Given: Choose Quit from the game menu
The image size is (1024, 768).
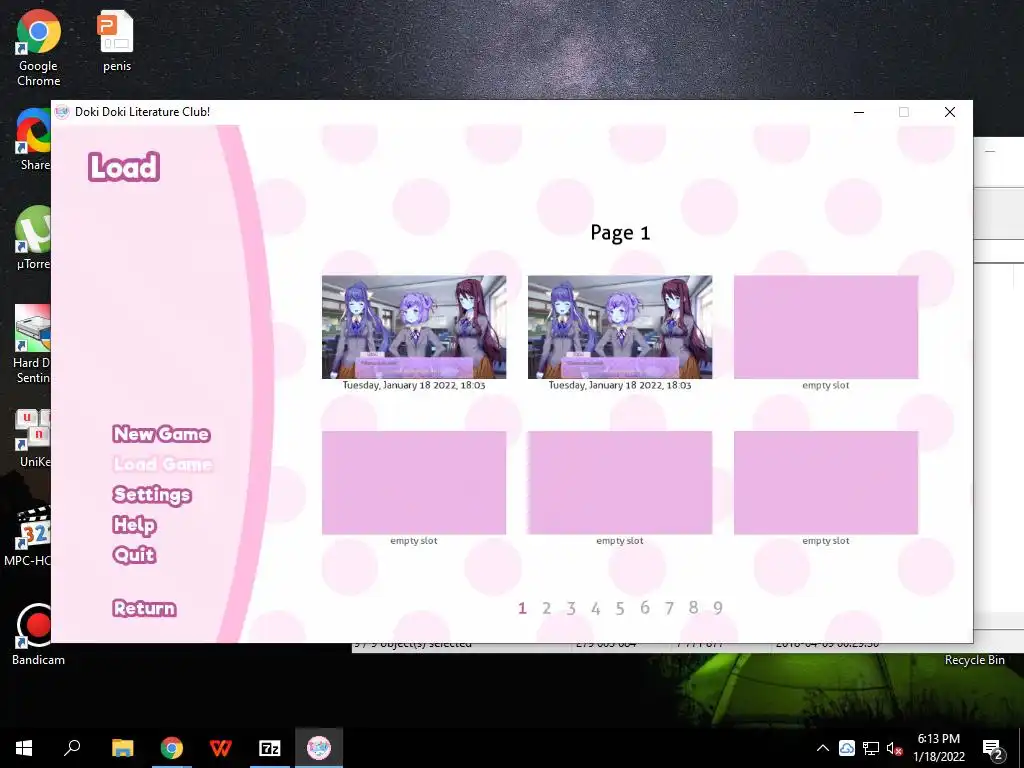Looking at the screenshot, I should coord(134,554).
